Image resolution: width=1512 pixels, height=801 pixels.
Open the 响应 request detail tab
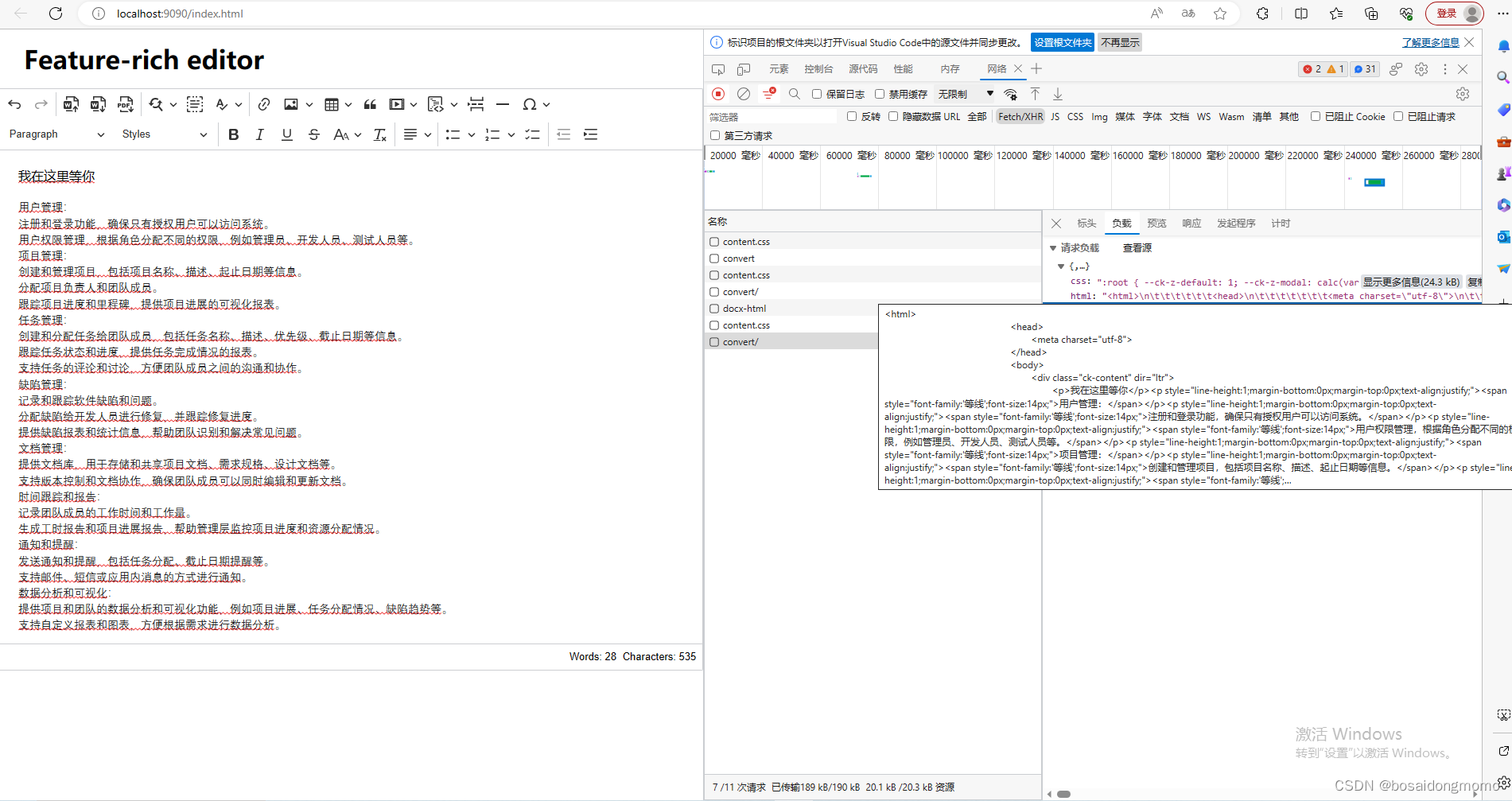point(1191,224)
